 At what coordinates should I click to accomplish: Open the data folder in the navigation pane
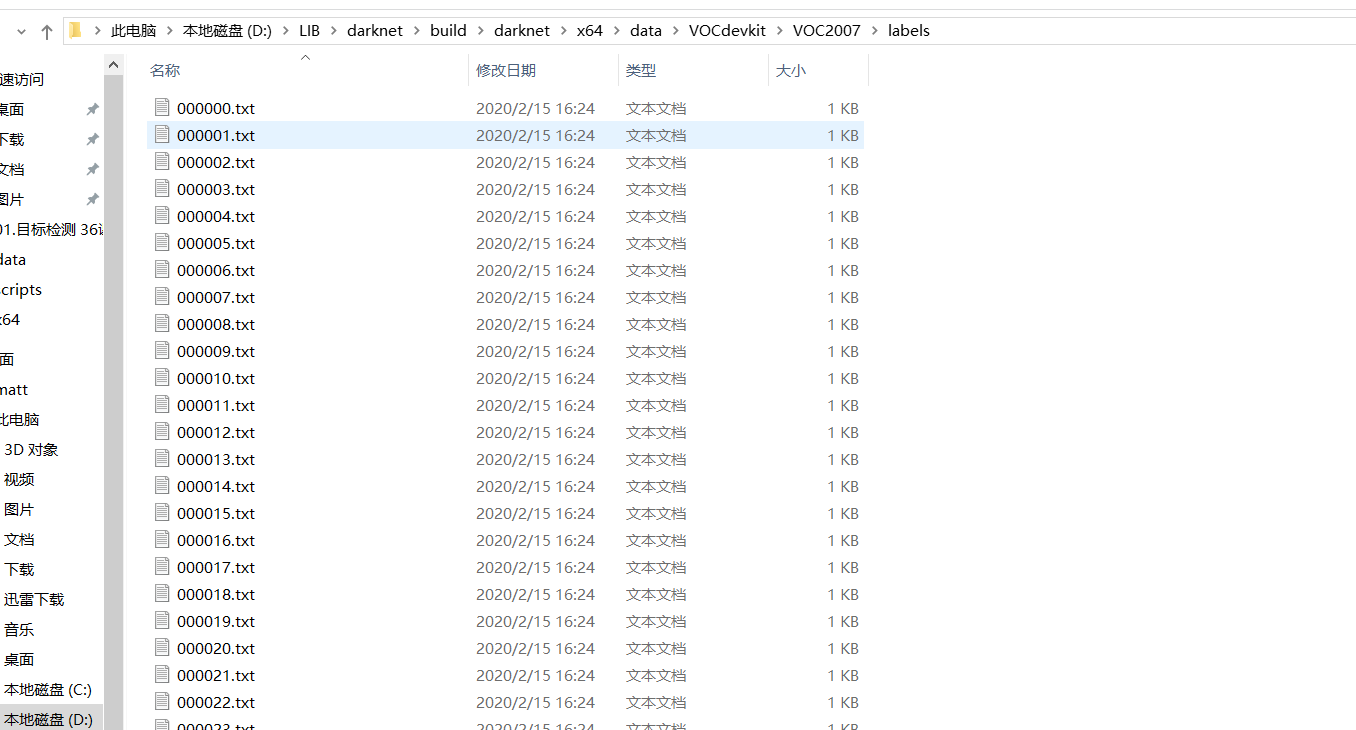point(13,260)
